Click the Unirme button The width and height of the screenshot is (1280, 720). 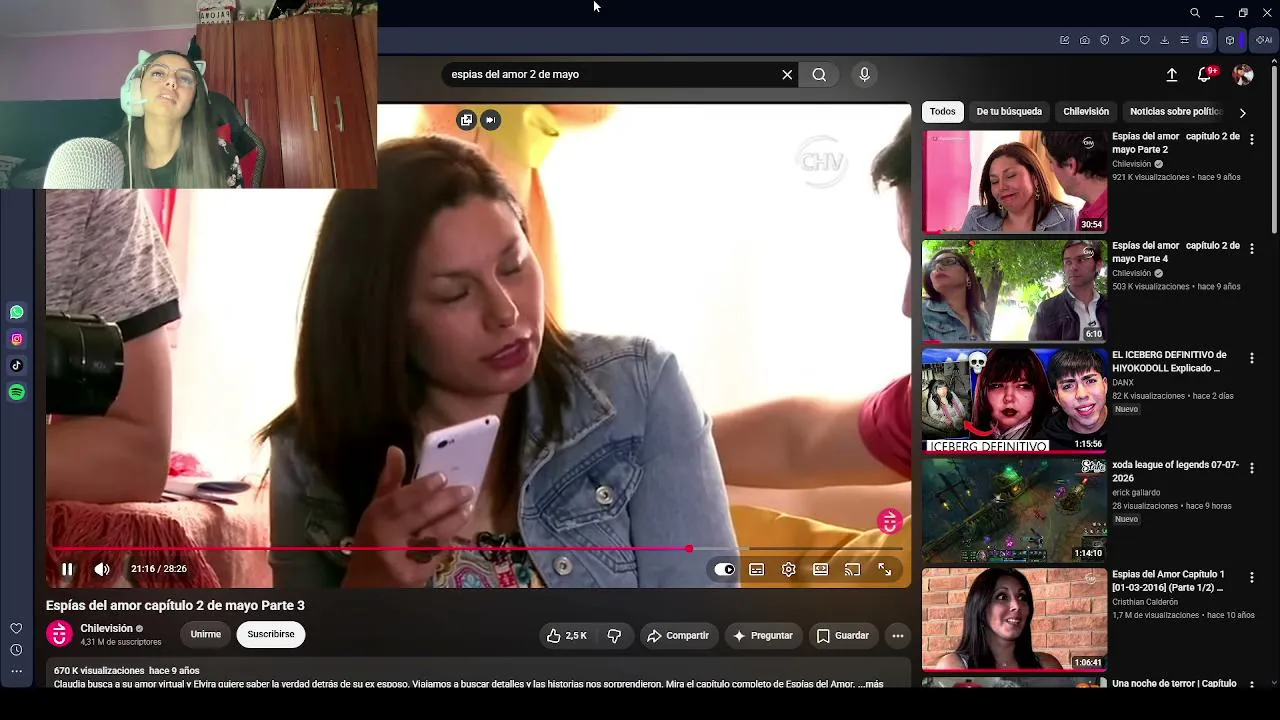[206, 635]
